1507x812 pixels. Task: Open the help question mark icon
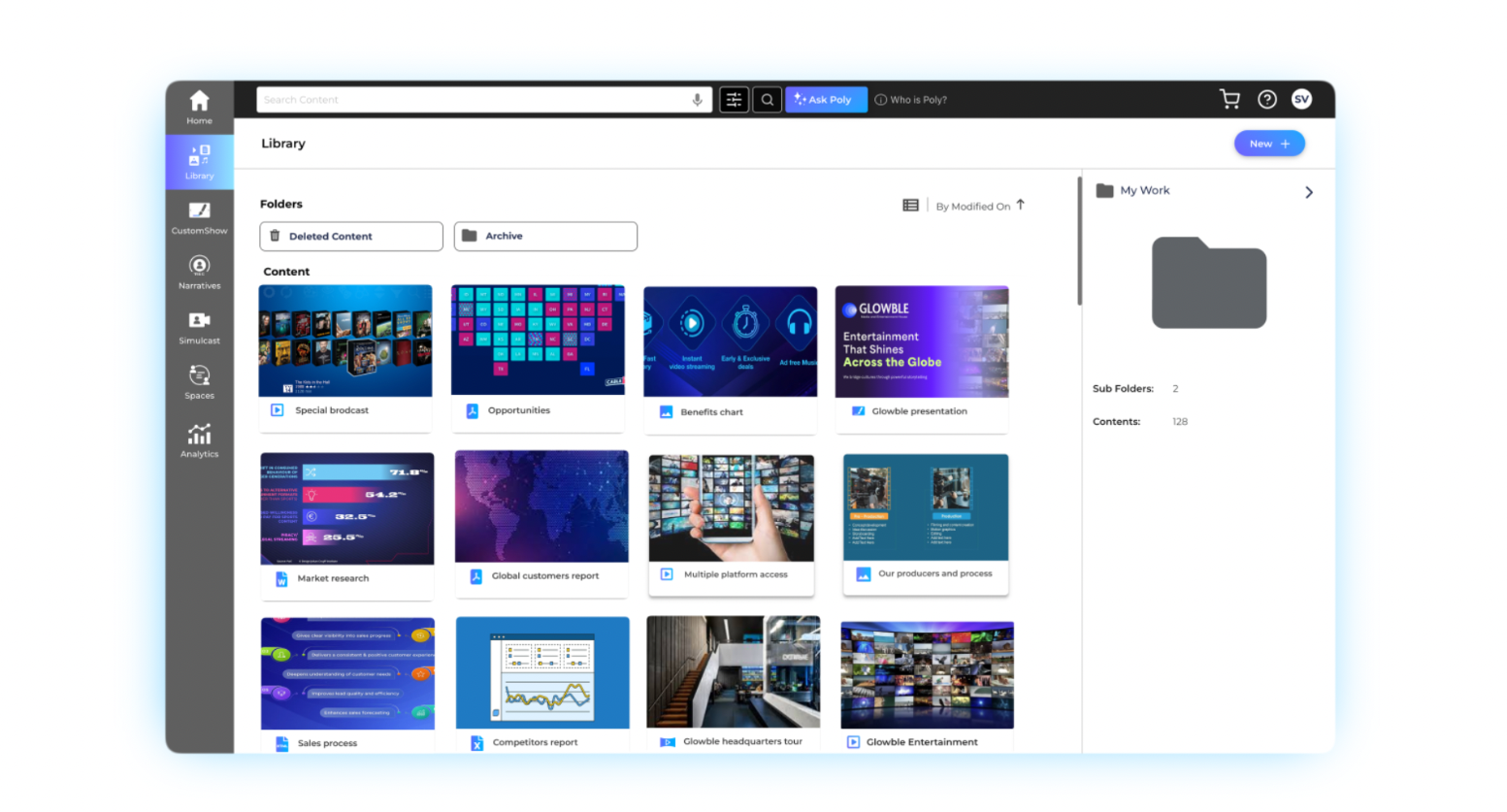pos(1266,99)
